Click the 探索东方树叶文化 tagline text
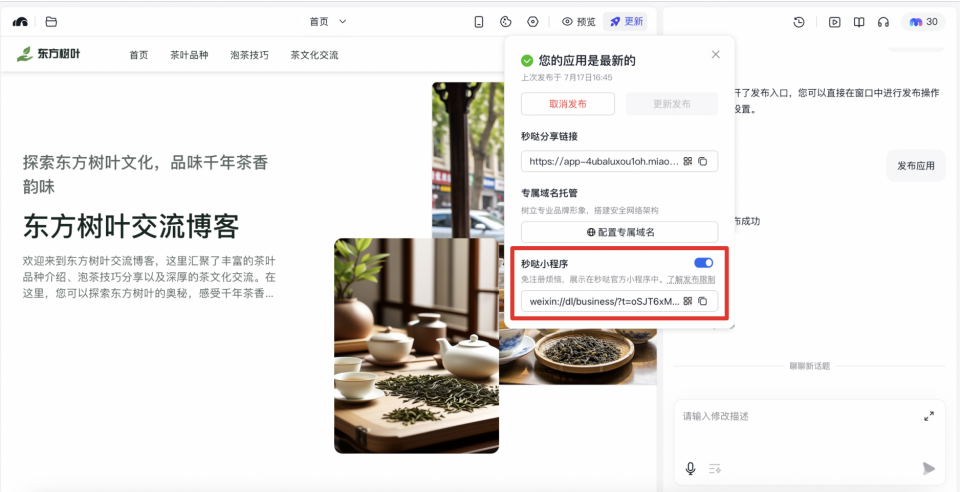The image size is (960, 492). (x=145, y=174)
